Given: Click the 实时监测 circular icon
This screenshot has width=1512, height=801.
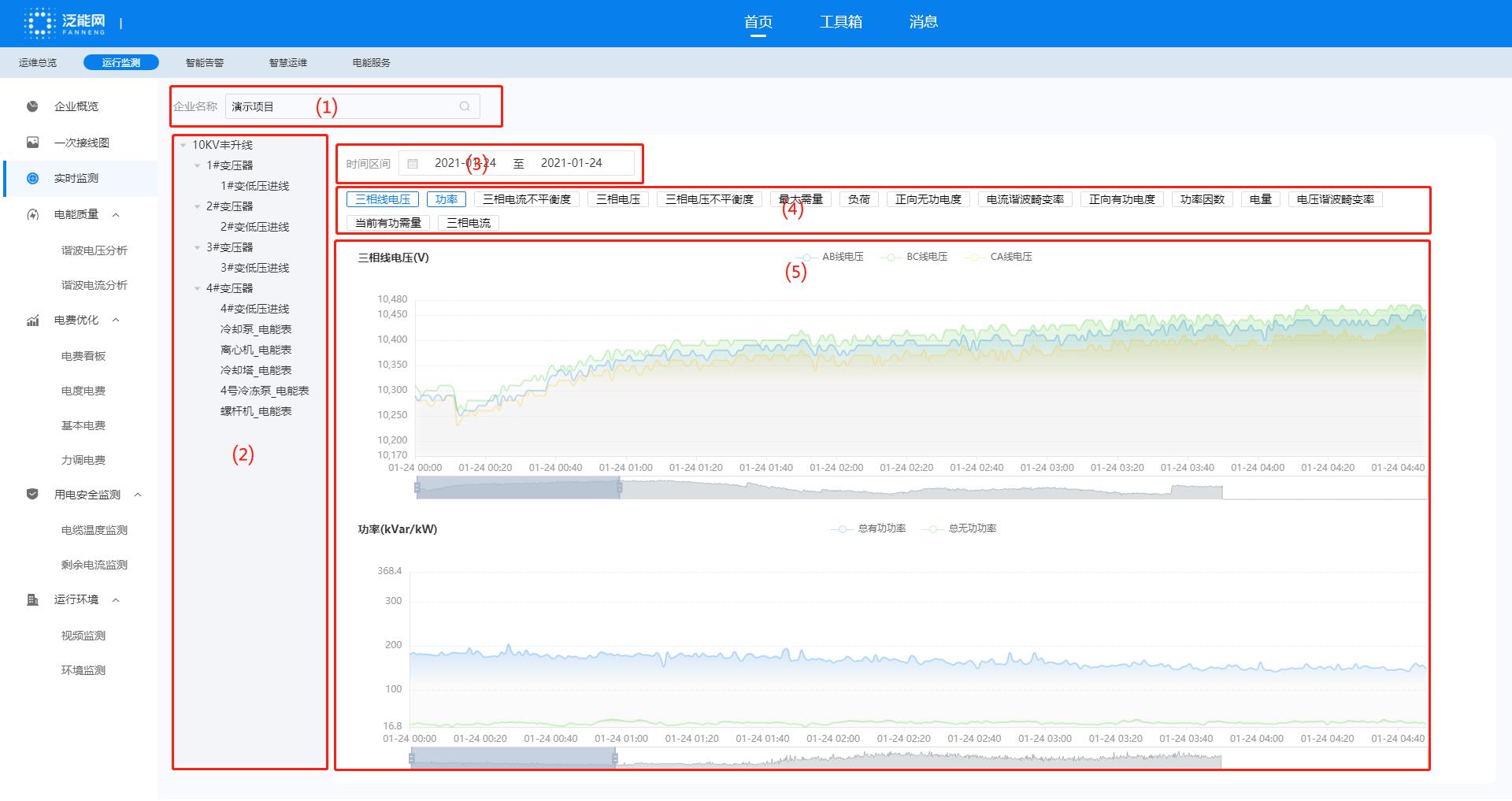Looking at the screenshot, I should point(32,178).
